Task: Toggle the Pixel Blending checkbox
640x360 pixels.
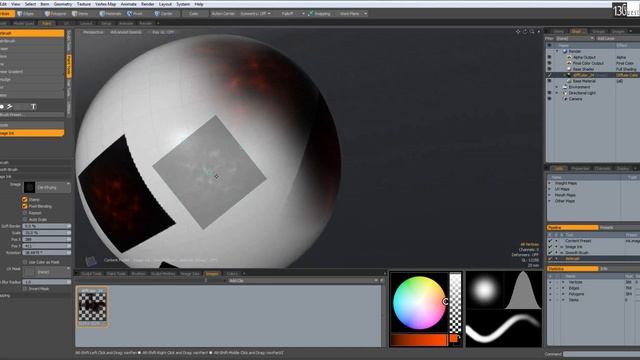Action: pyautogui.click(x=25, y=206)
